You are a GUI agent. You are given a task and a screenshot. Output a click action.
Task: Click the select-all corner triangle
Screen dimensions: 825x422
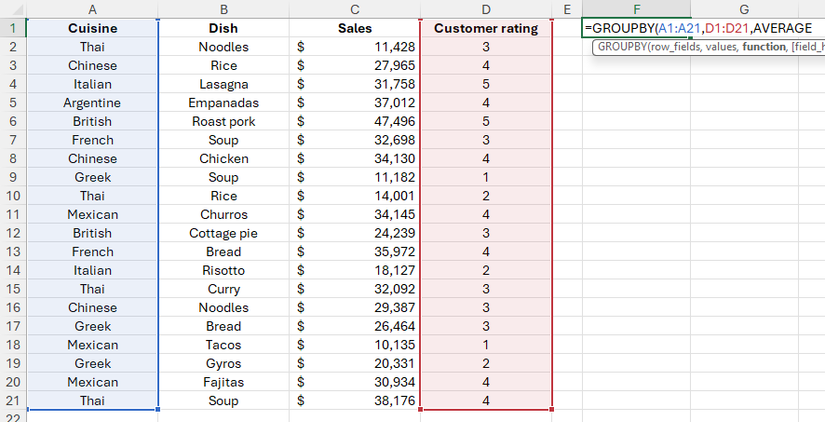[x=12, y=9]
